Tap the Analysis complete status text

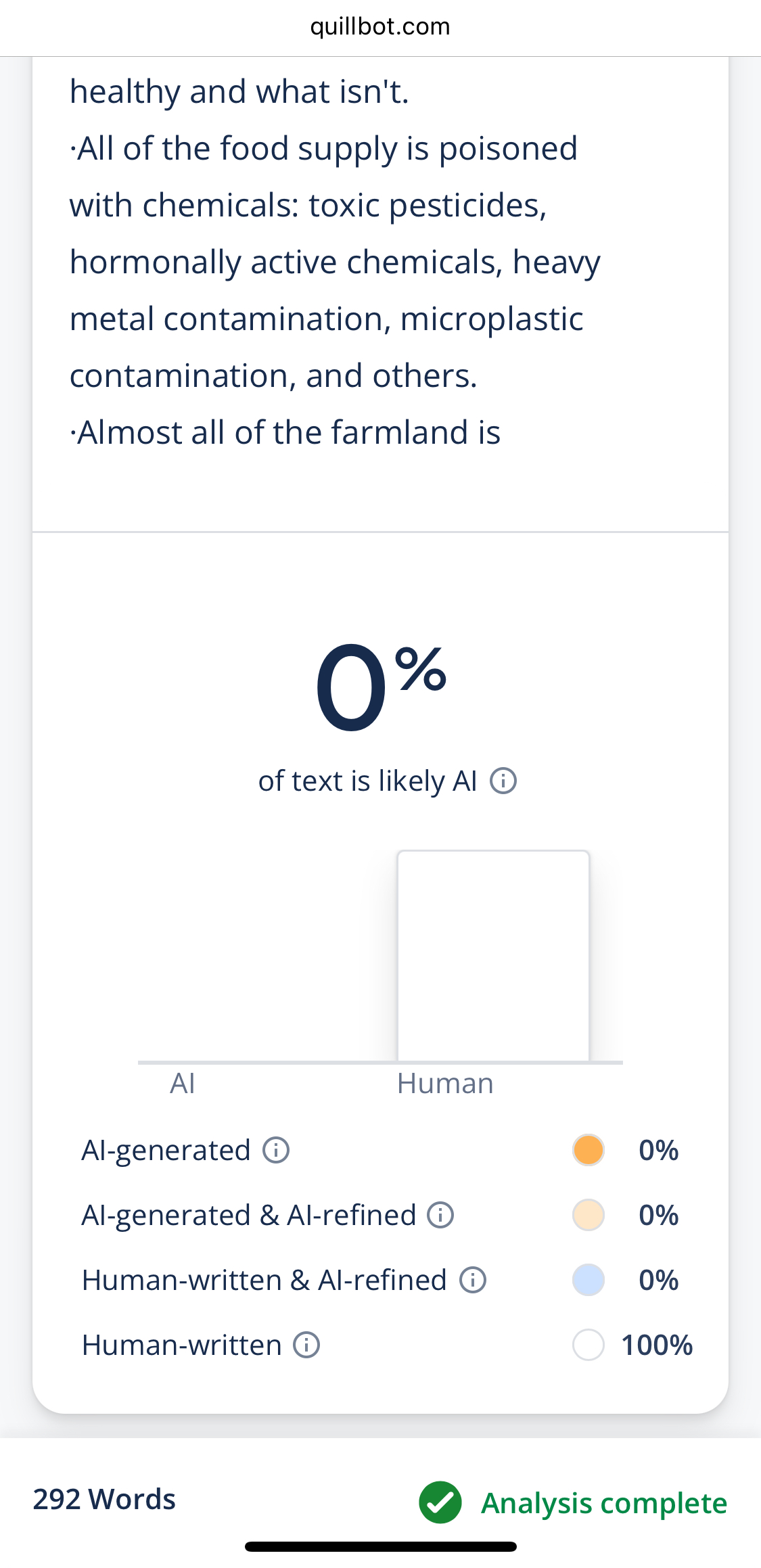pos(604,1503)
